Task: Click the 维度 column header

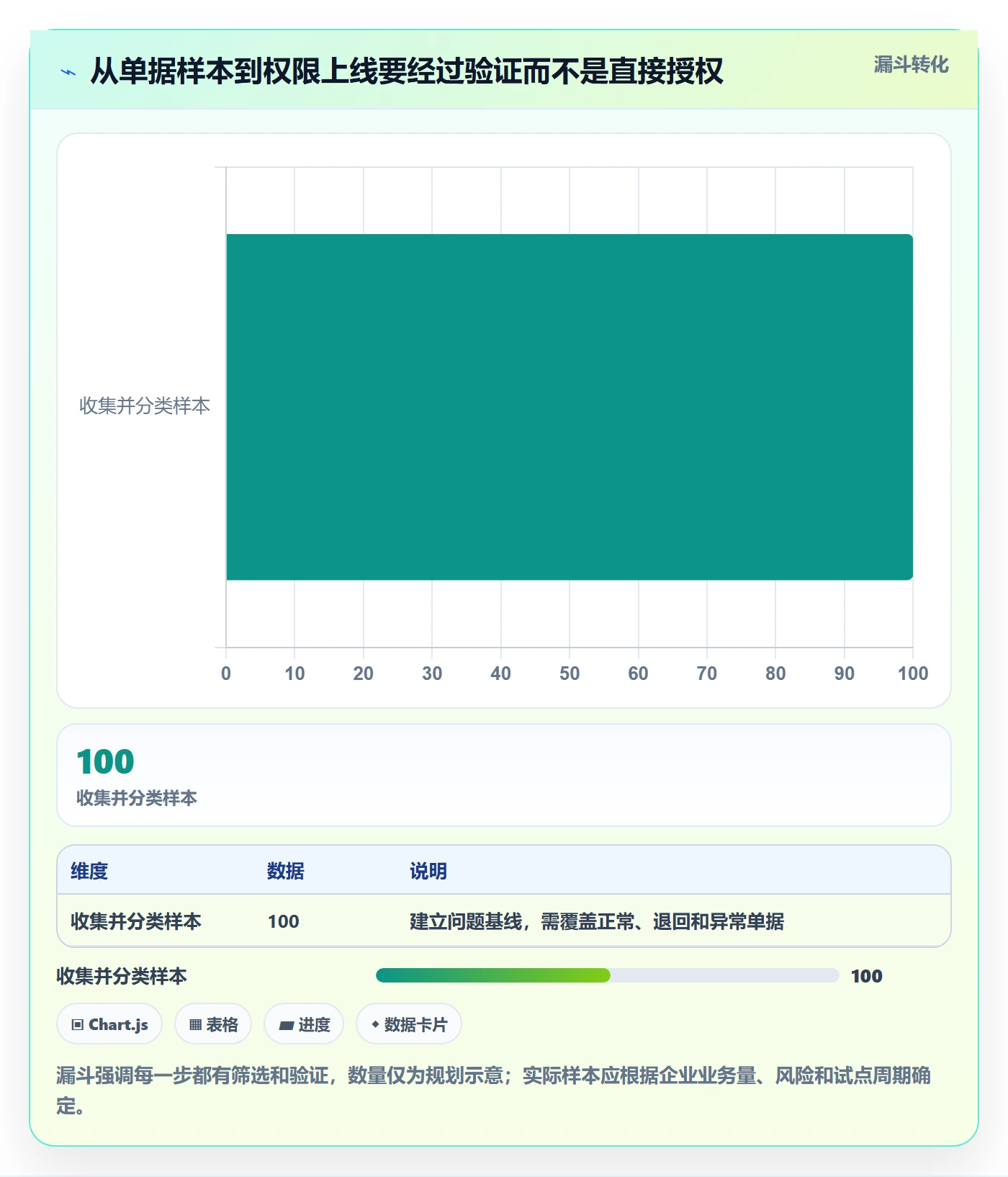Action: point(89,871)
